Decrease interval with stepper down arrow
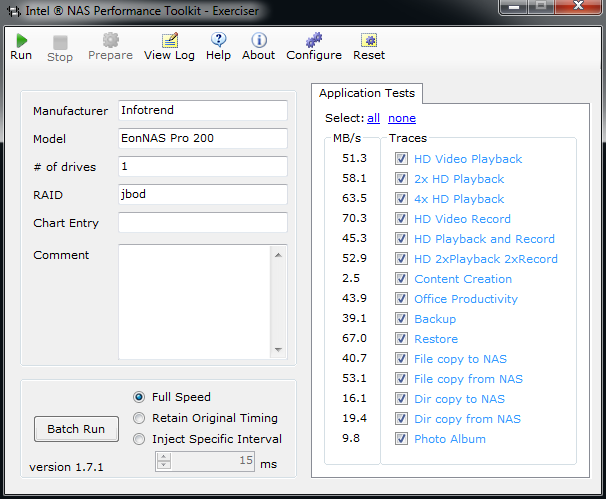The height and width of the screenshot is (499, 606). [x=164, y=465]
